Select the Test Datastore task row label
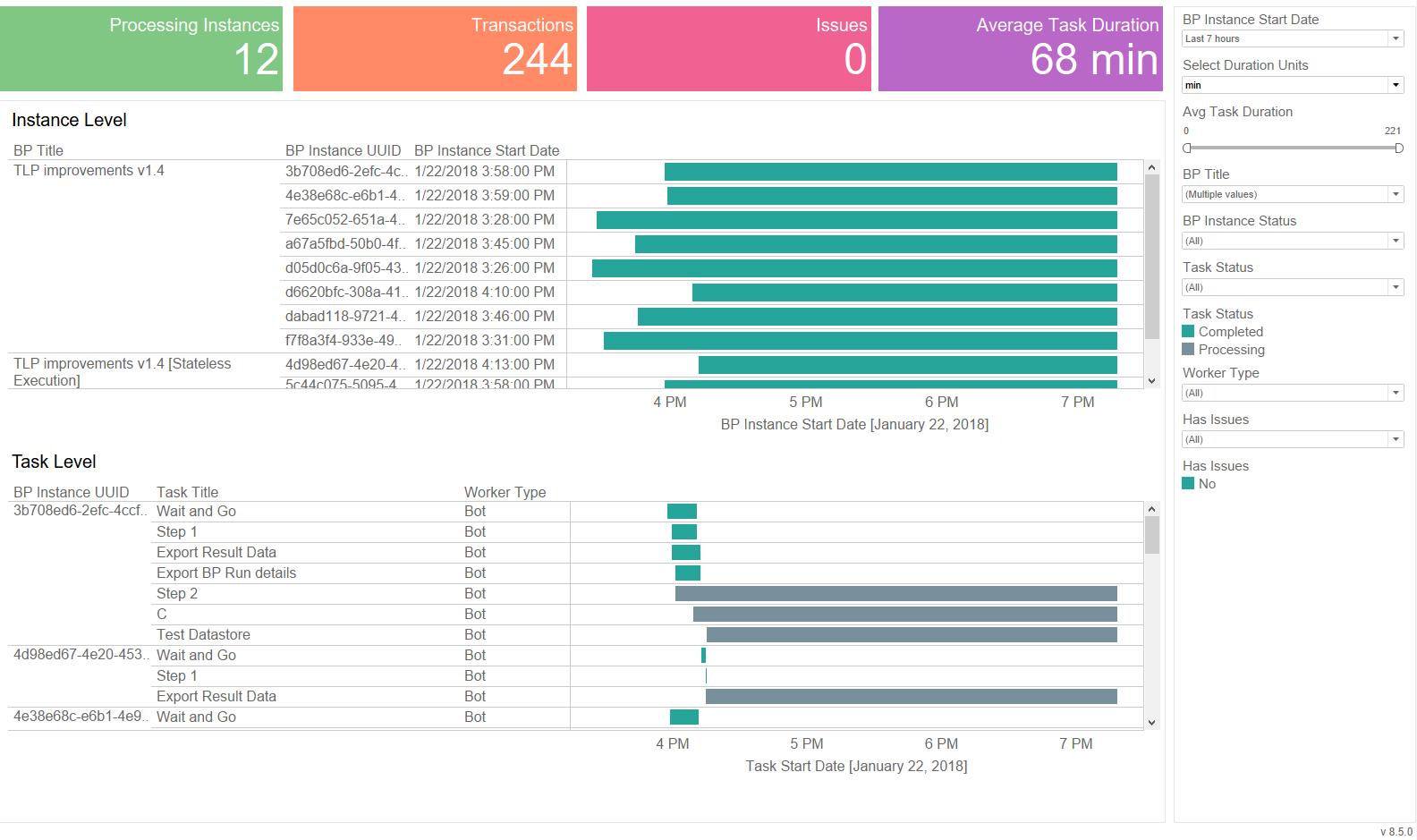The width and height of the screenshot is (1417, 840). [x=203, y=634]
